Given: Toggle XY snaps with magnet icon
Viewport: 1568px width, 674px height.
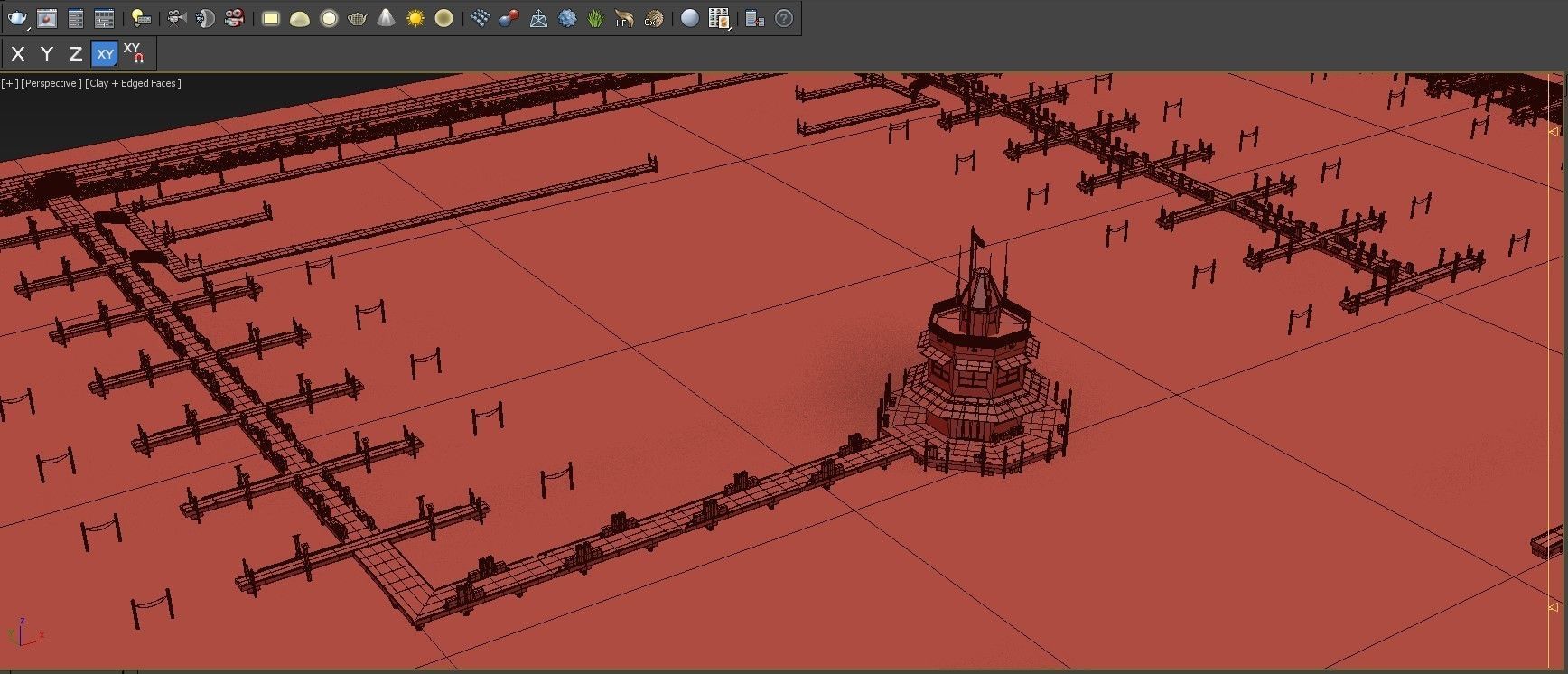Looking at the screenshot, I should tap(134, 54).
